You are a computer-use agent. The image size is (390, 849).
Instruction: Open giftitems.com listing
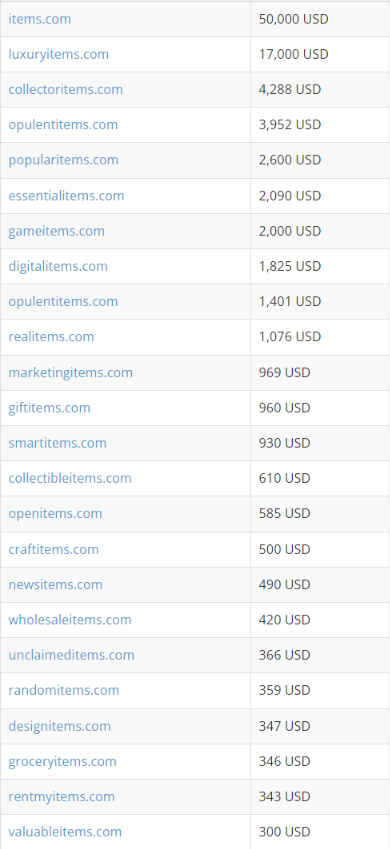[x=49, y=407]
